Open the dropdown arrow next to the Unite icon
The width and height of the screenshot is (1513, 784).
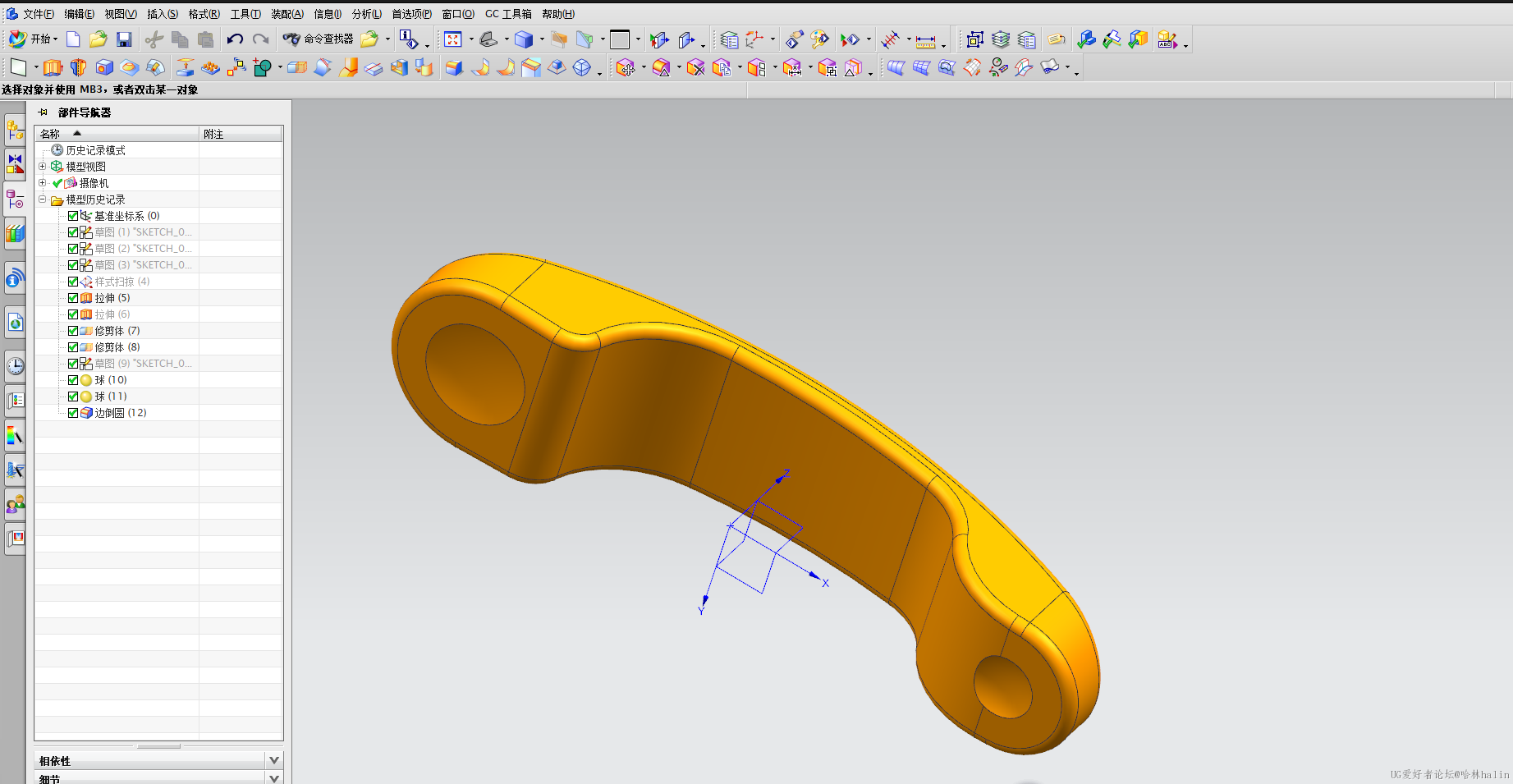click(x=280, y=67)
